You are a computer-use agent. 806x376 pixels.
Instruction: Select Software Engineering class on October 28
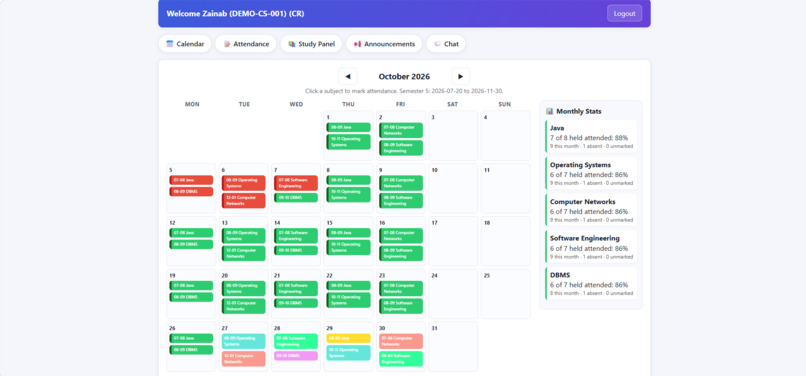(x=296, y=341)
